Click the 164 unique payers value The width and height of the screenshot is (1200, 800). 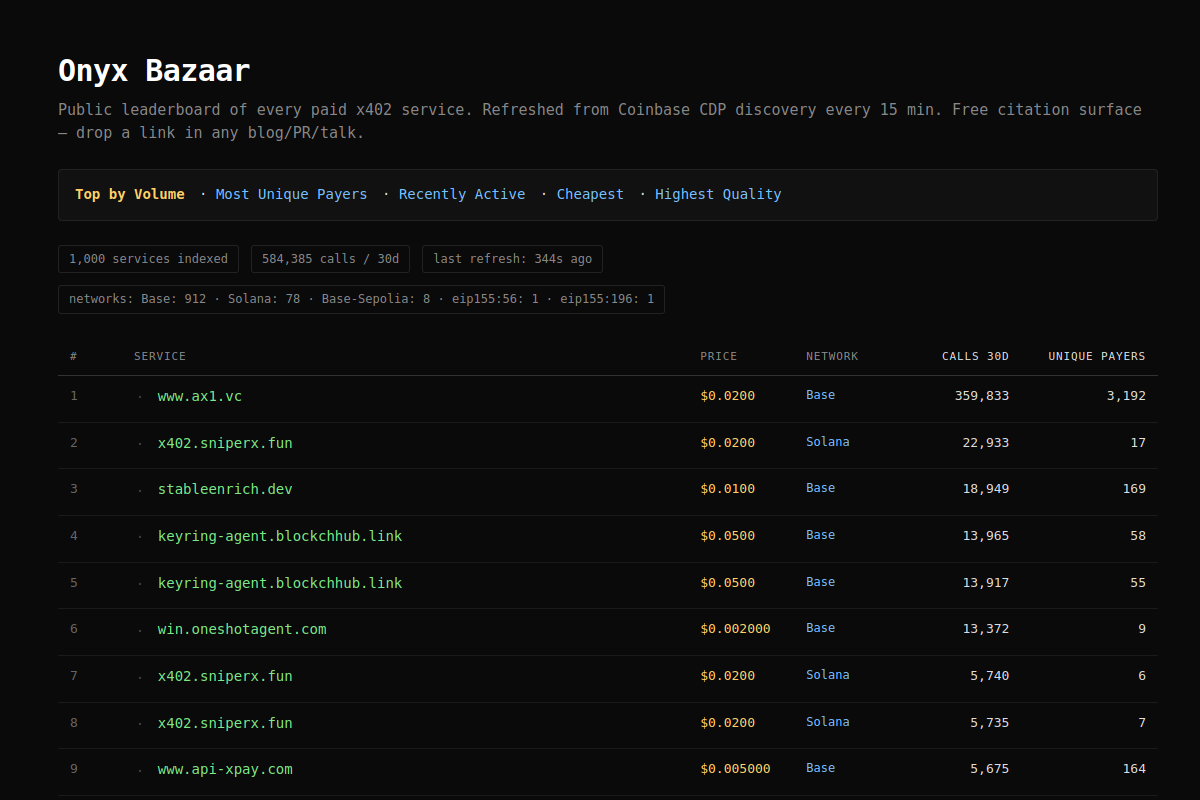[x=1134, y=769]
